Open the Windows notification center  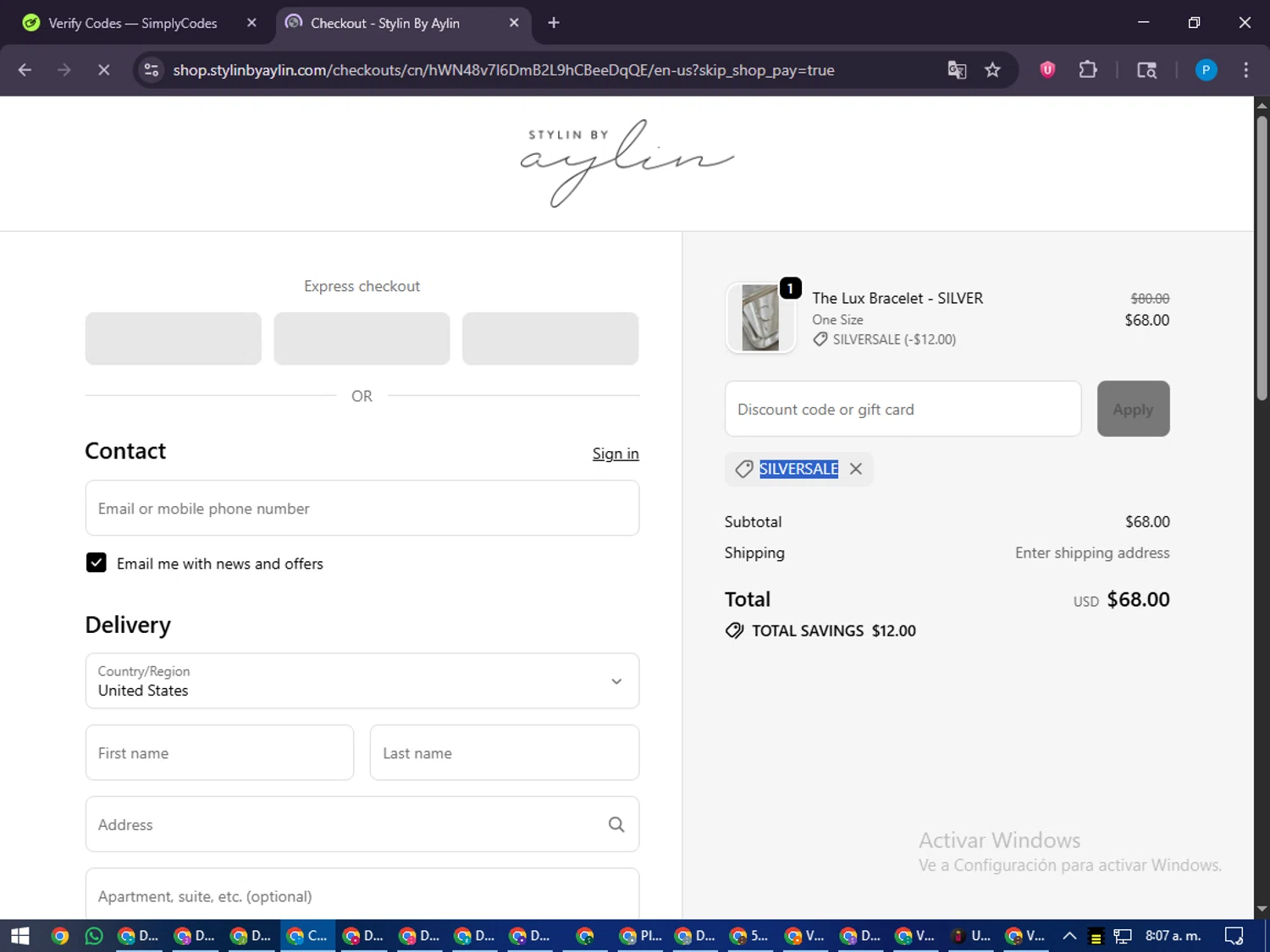(x=1234, y=936)
